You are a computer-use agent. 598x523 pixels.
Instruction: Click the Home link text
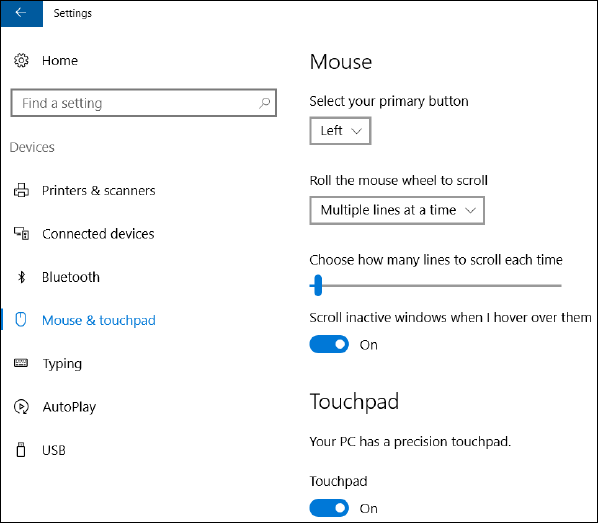coord(60,61)
